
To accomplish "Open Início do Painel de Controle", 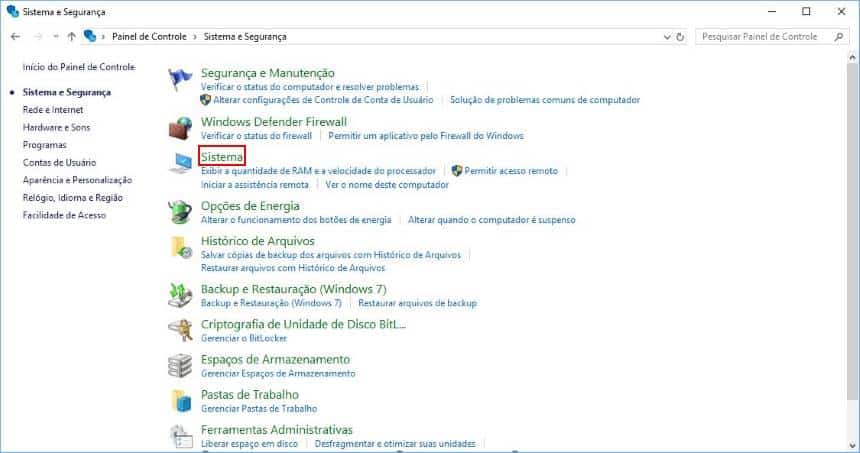I will coord(79,67).
